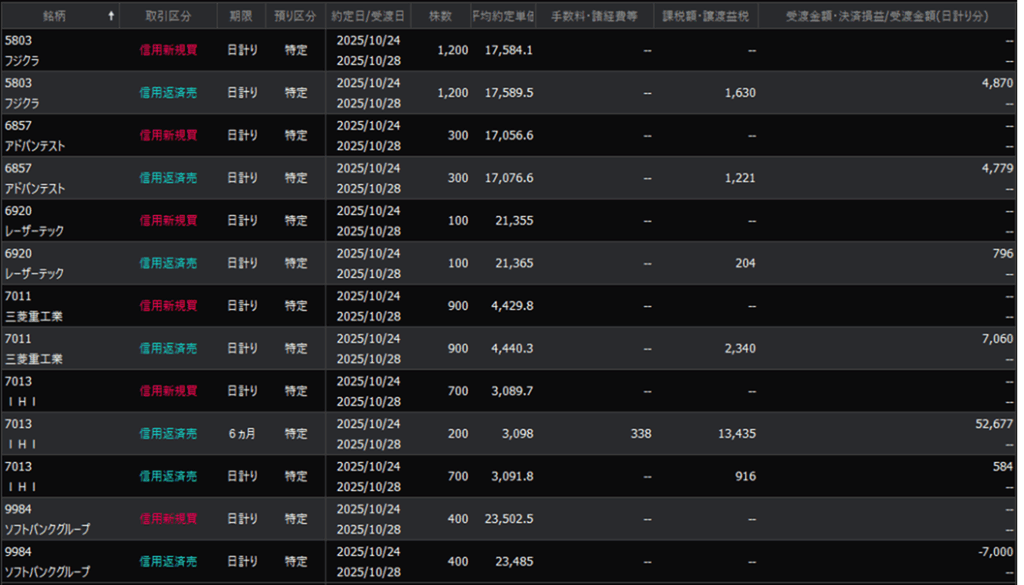Select the IHI 6ヵ月 term cell
Image resolution: width=1024 pixels, height=585 pixels.
[241, 434]
